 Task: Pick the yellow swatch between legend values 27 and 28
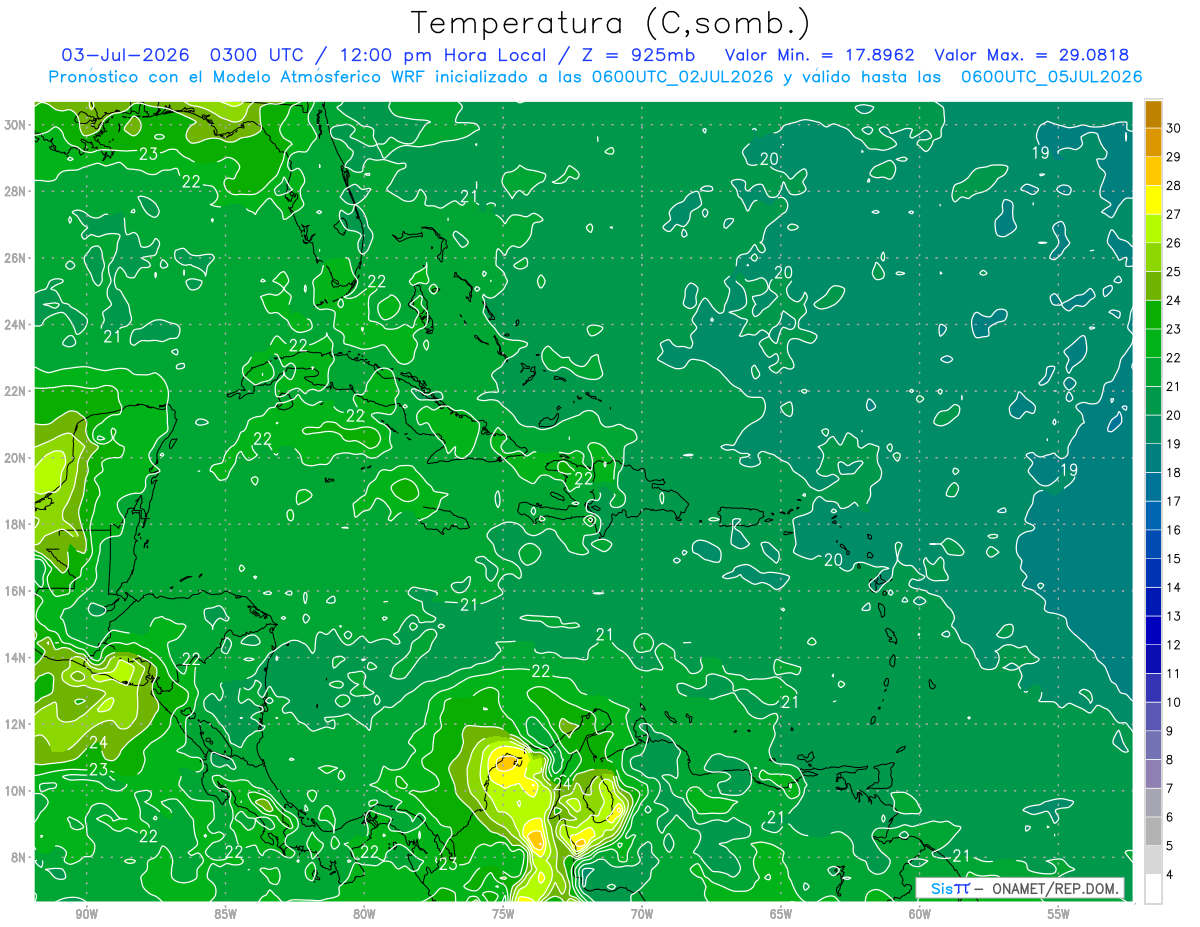(x=1153, y=200)
